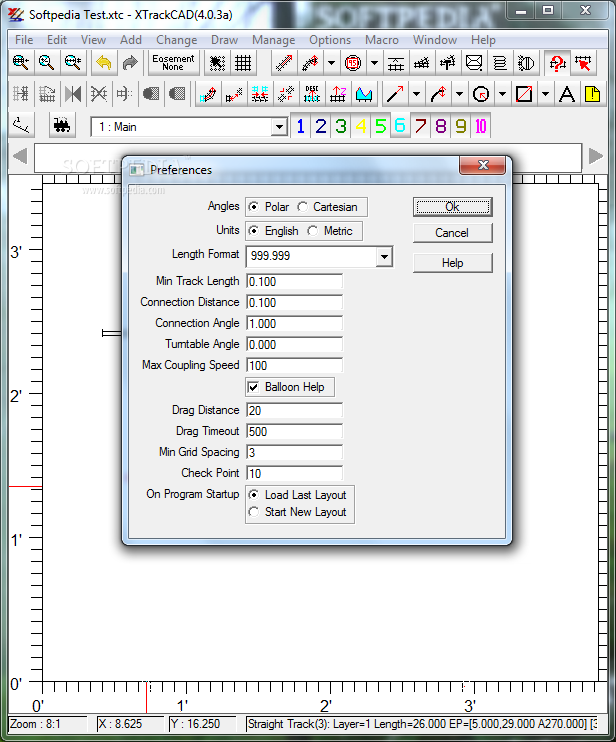Toggle layer 6 button
616x742 pixels.
[x=400, y=126]
